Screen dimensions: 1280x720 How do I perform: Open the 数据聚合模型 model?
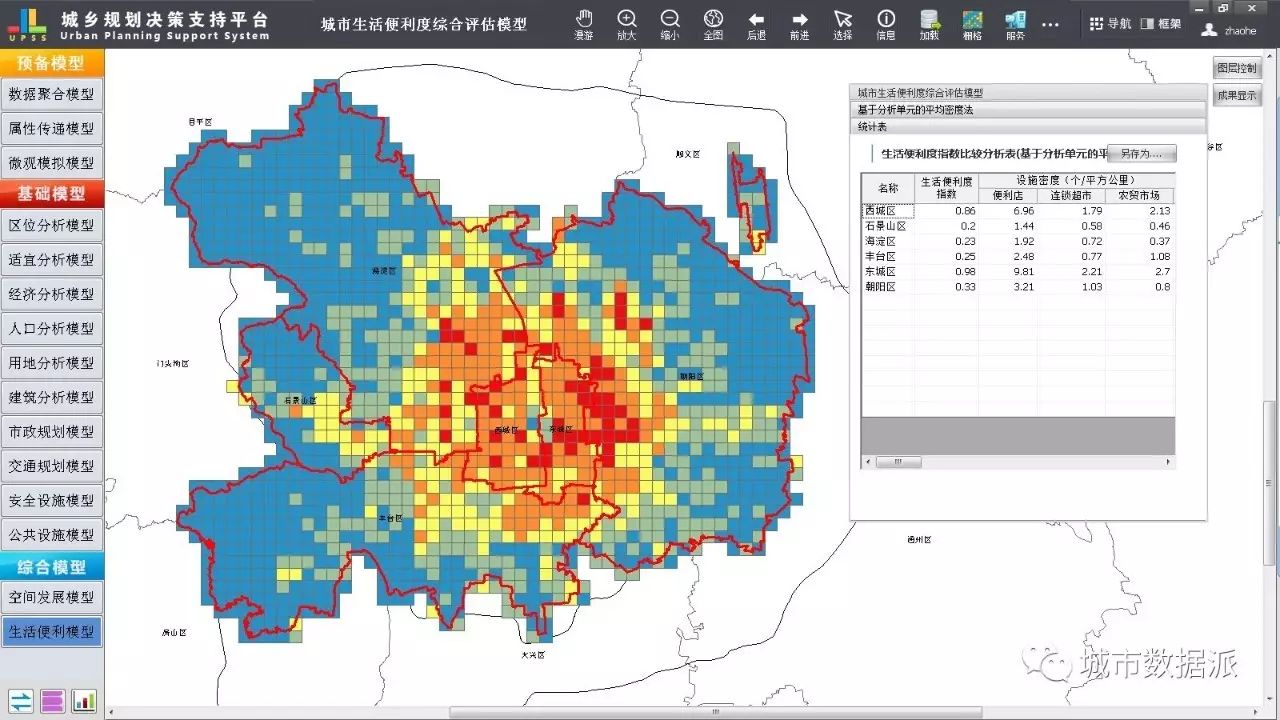point(52,94)
